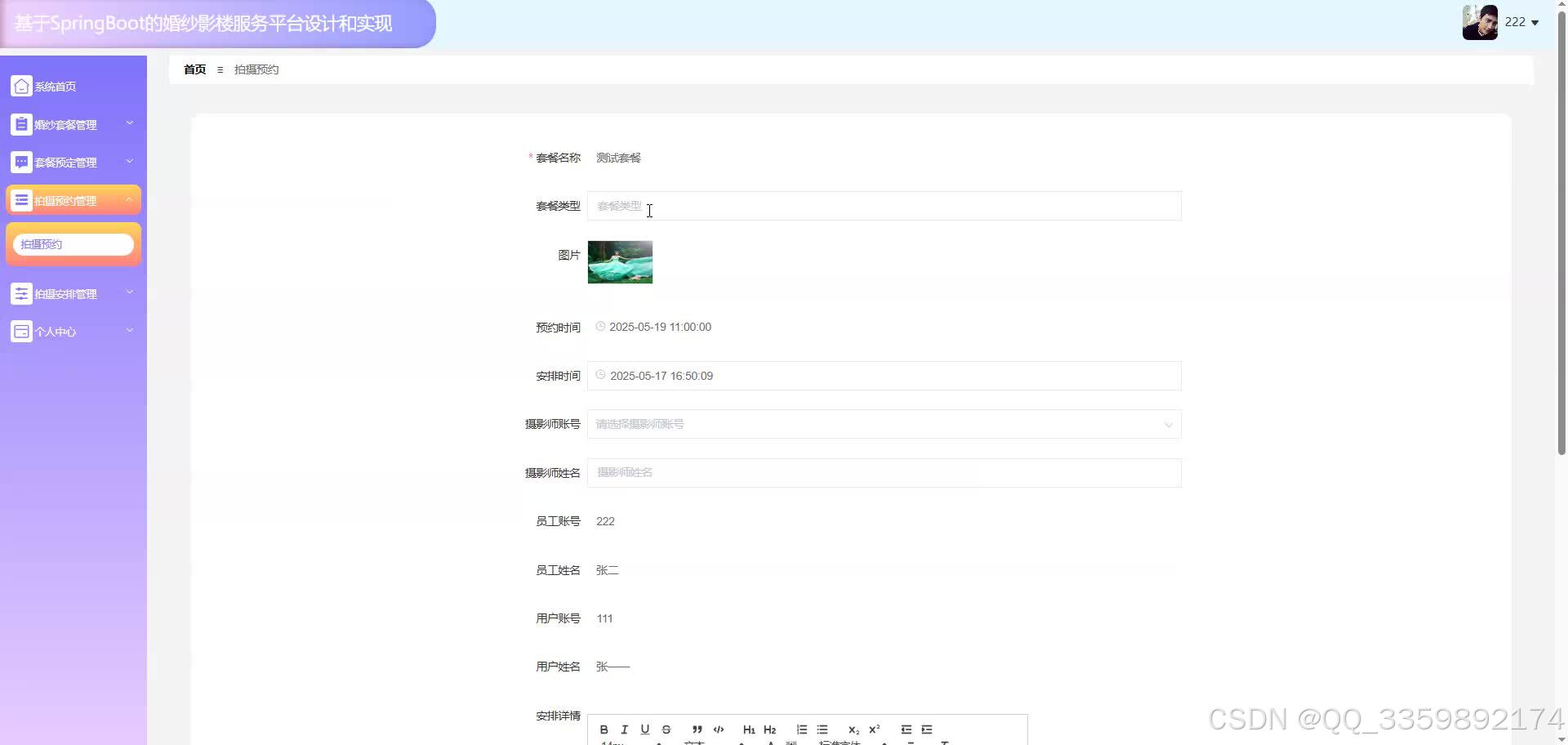Open the 摄影师账号 dropdown selector
1568x745 pixels.
pyautogui.click(x=884, y=424)
